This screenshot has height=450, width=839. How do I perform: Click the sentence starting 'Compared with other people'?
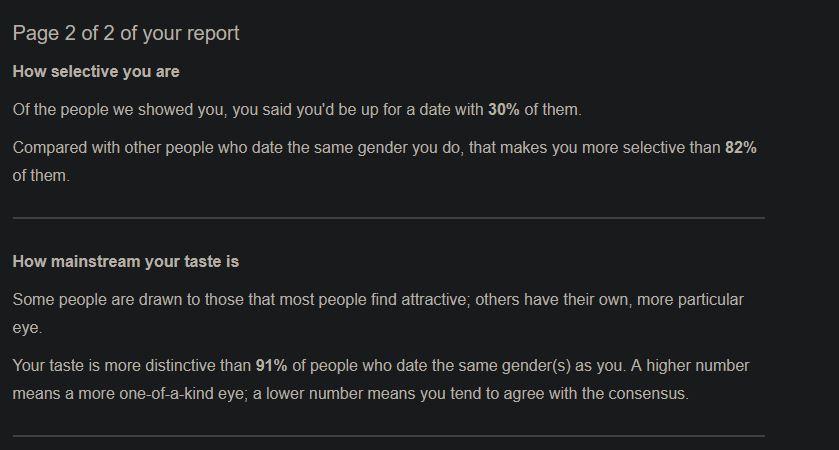click(385, 162)
